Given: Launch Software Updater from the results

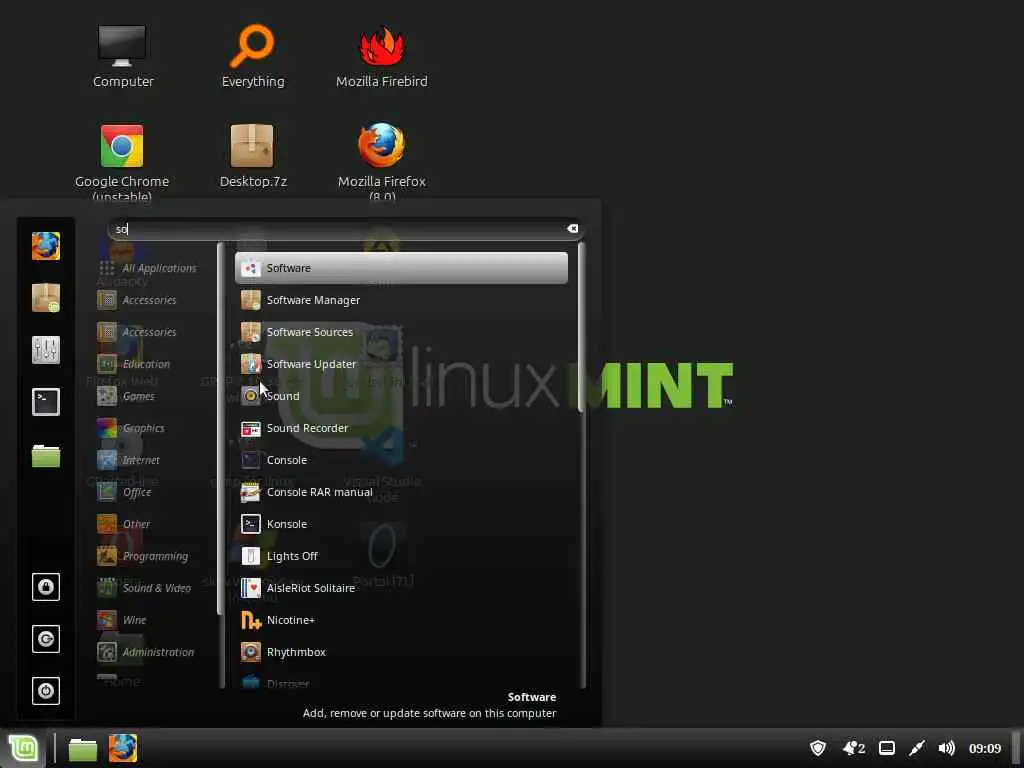Looking at the screenshot, I should 401,364.
